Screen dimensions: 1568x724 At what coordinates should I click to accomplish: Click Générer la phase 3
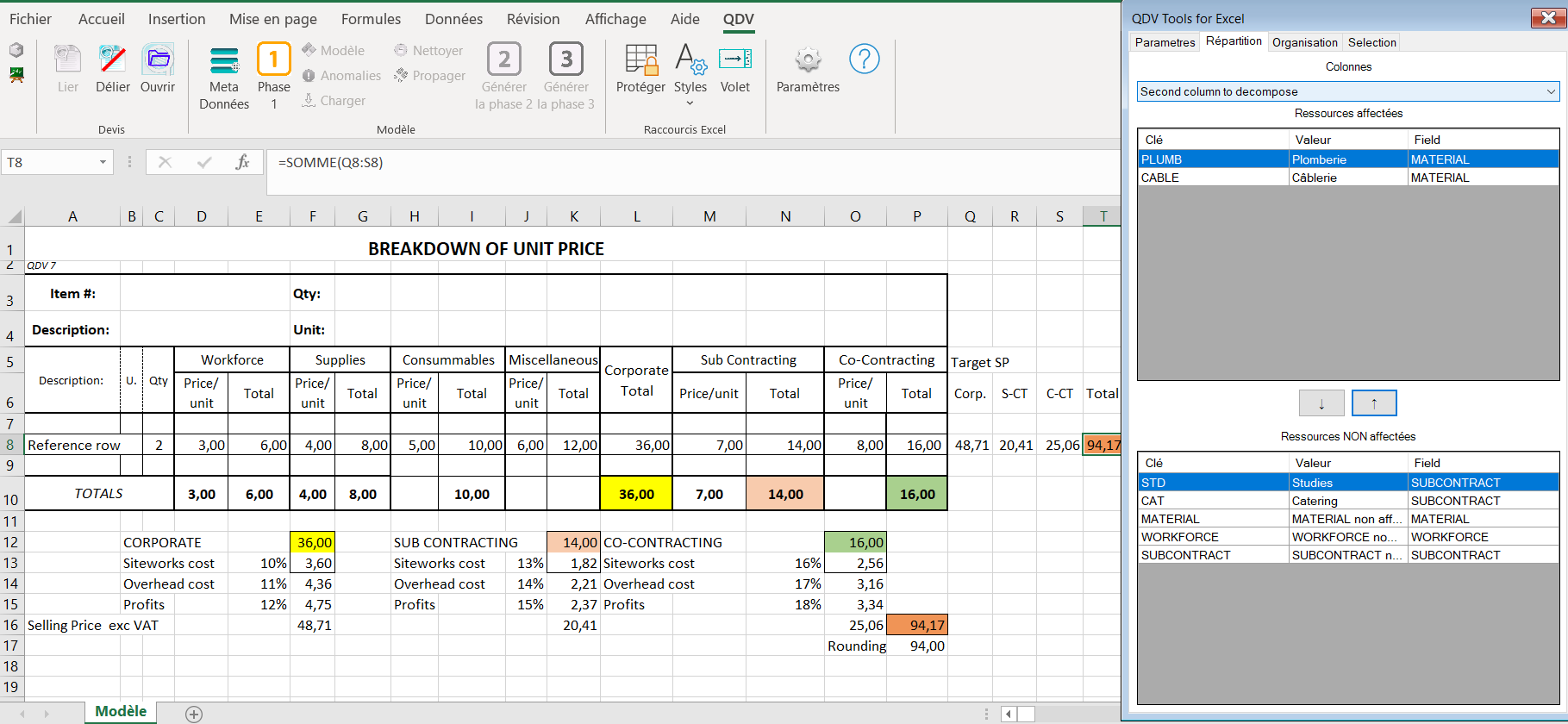point(566,78)
